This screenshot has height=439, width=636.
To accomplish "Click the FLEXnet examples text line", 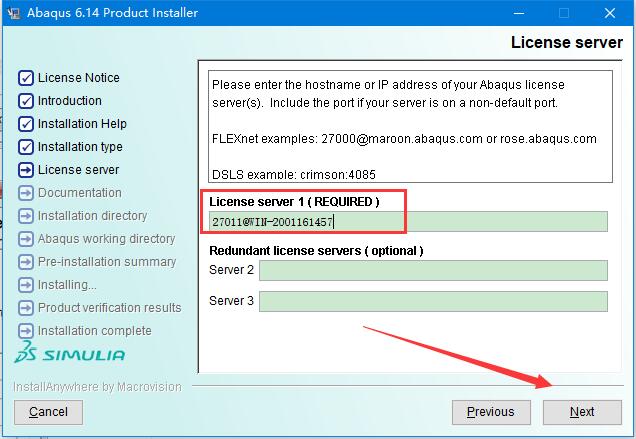I will click(404, 139).
